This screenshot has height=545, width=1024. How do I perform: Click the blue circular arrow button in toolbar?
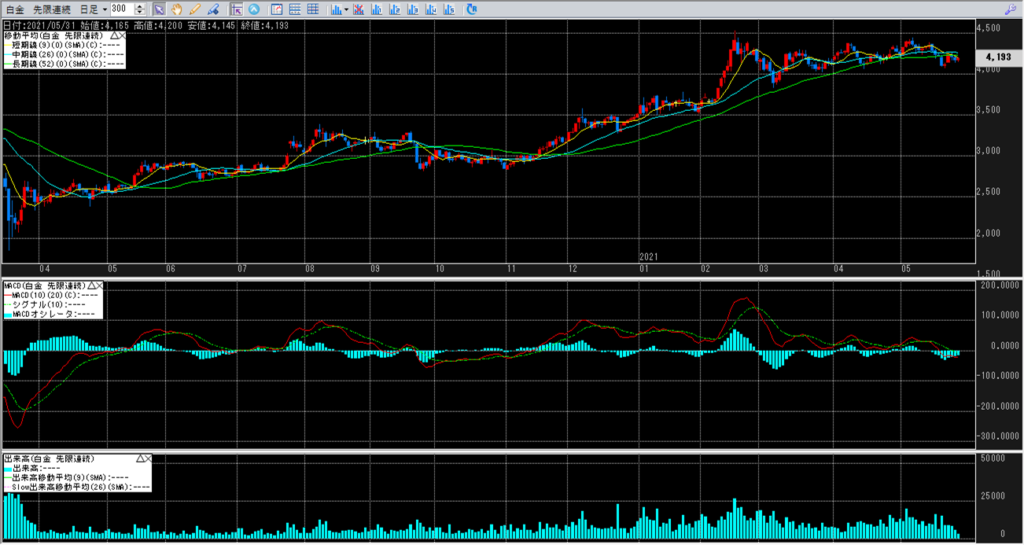click(254, 9)
